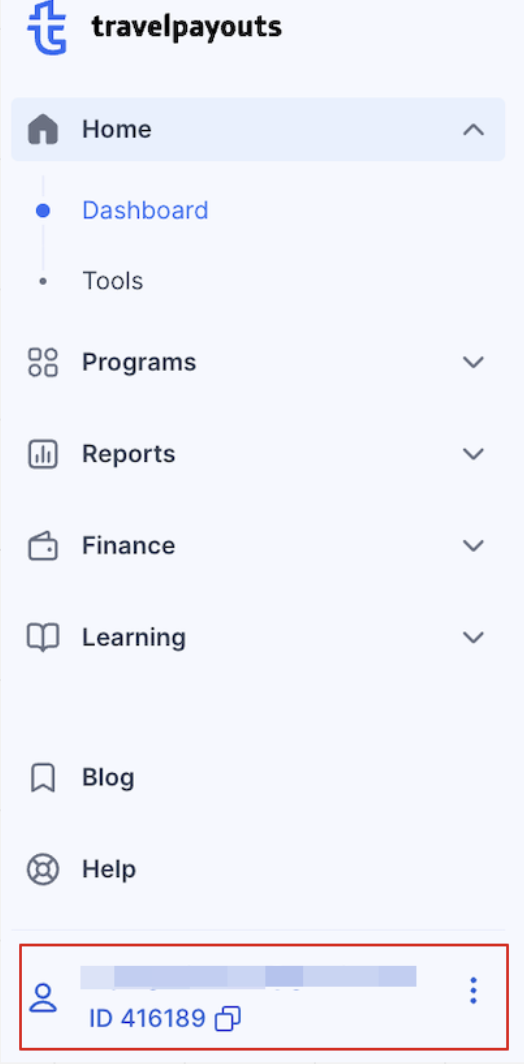Open the Blog link
The image size is (524, 1064).
[108, 778]
